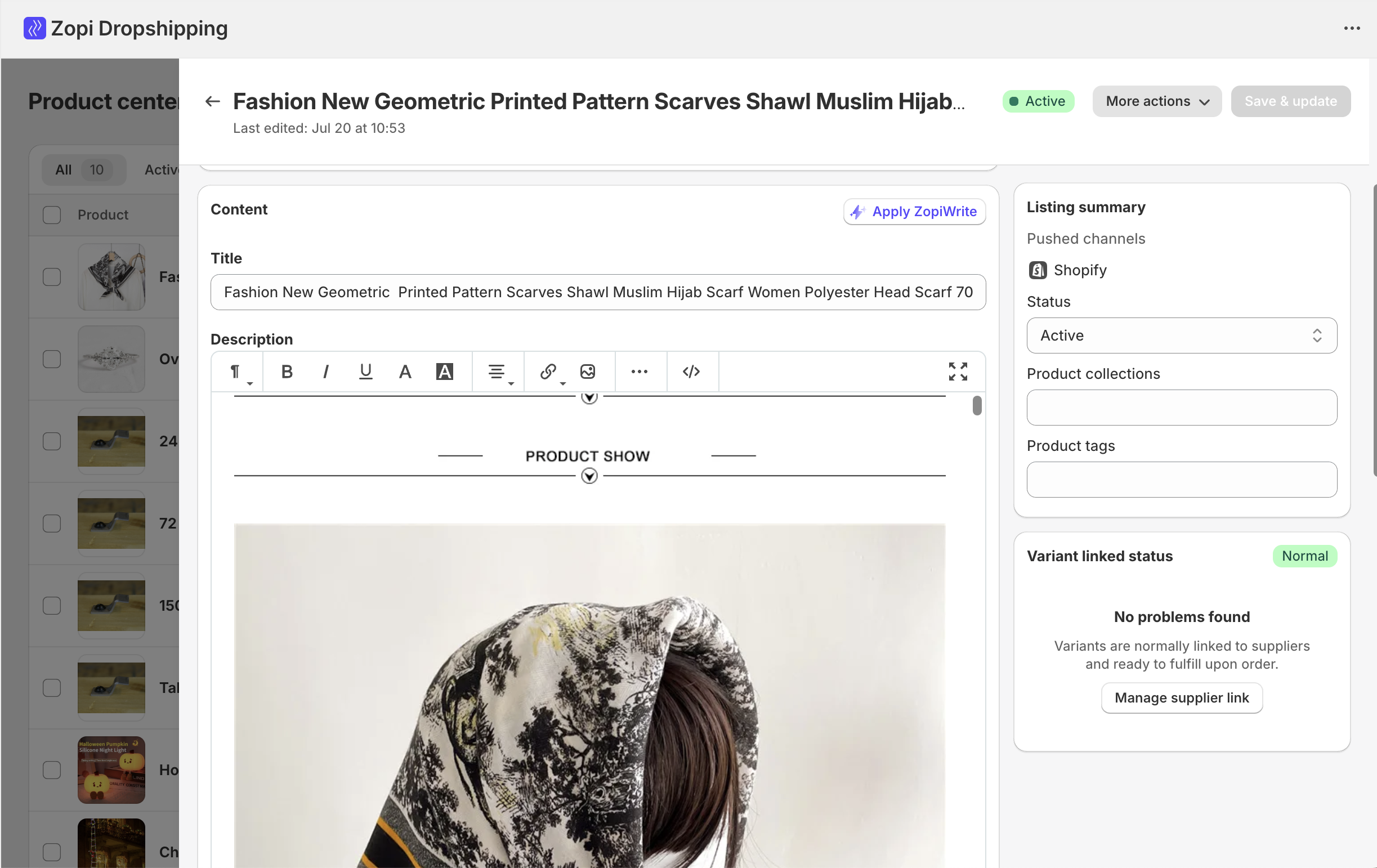Click the Normal variant status badge

1304,556
